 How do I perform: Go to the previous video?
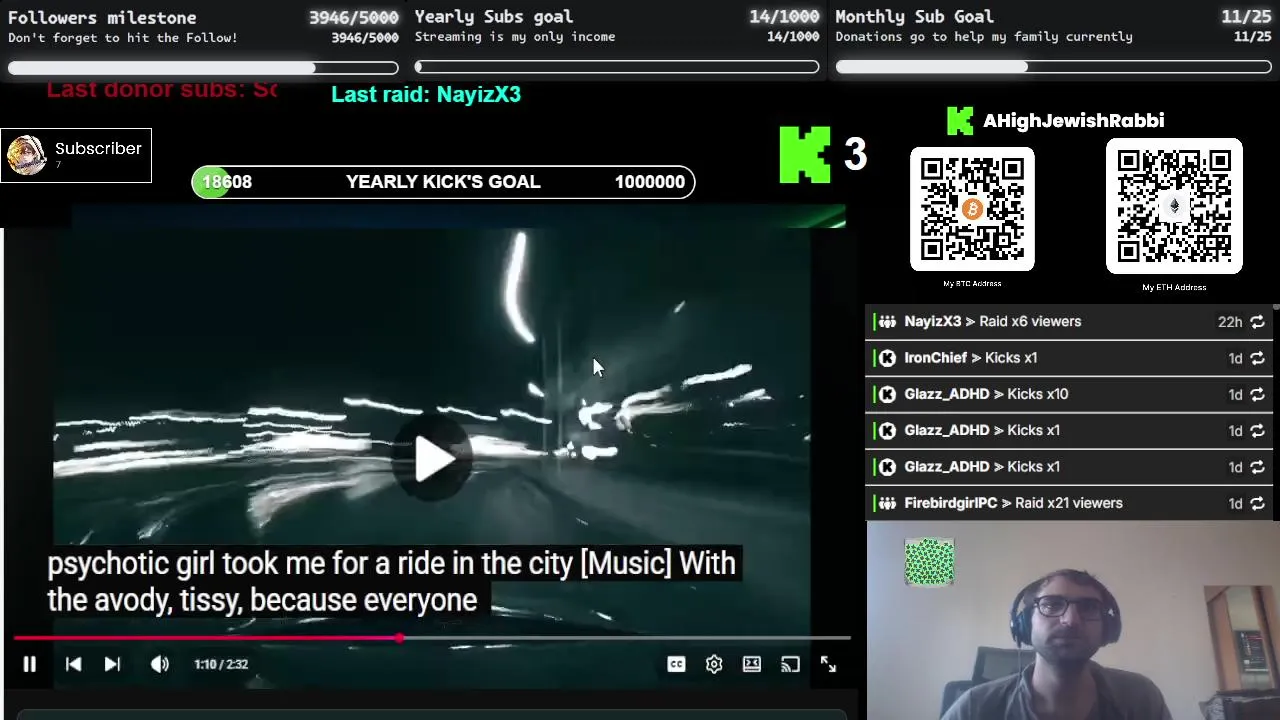[73, 664]
